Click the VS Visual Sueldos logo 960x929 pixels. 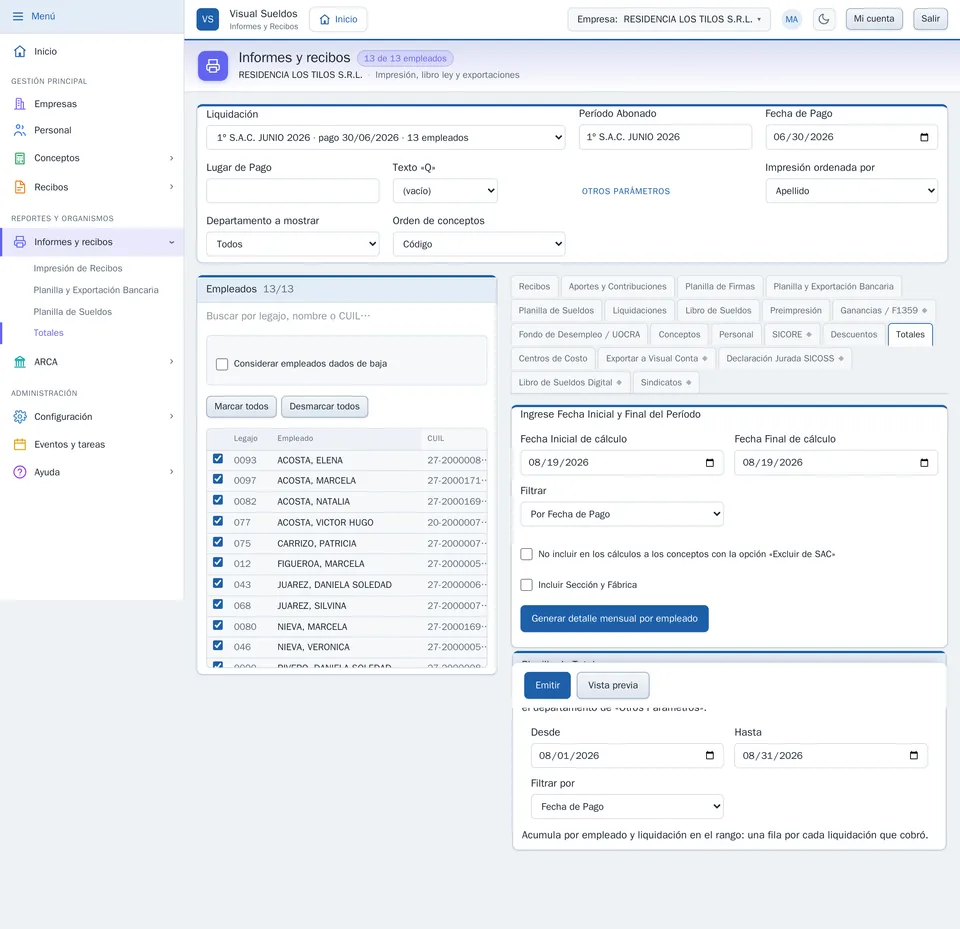click(x=208, y=19)
